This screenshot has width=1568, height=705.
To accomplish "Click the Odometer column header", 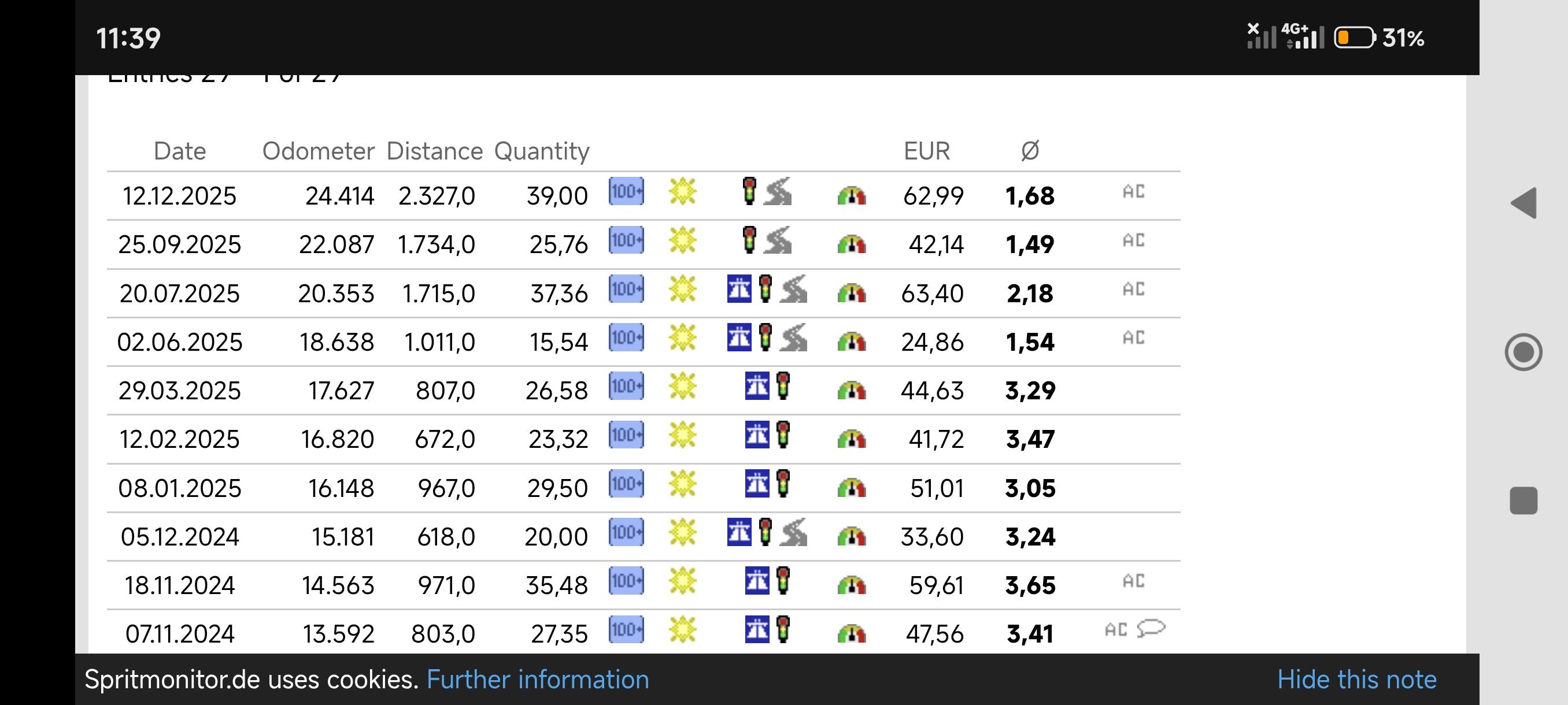I will 318,151.
